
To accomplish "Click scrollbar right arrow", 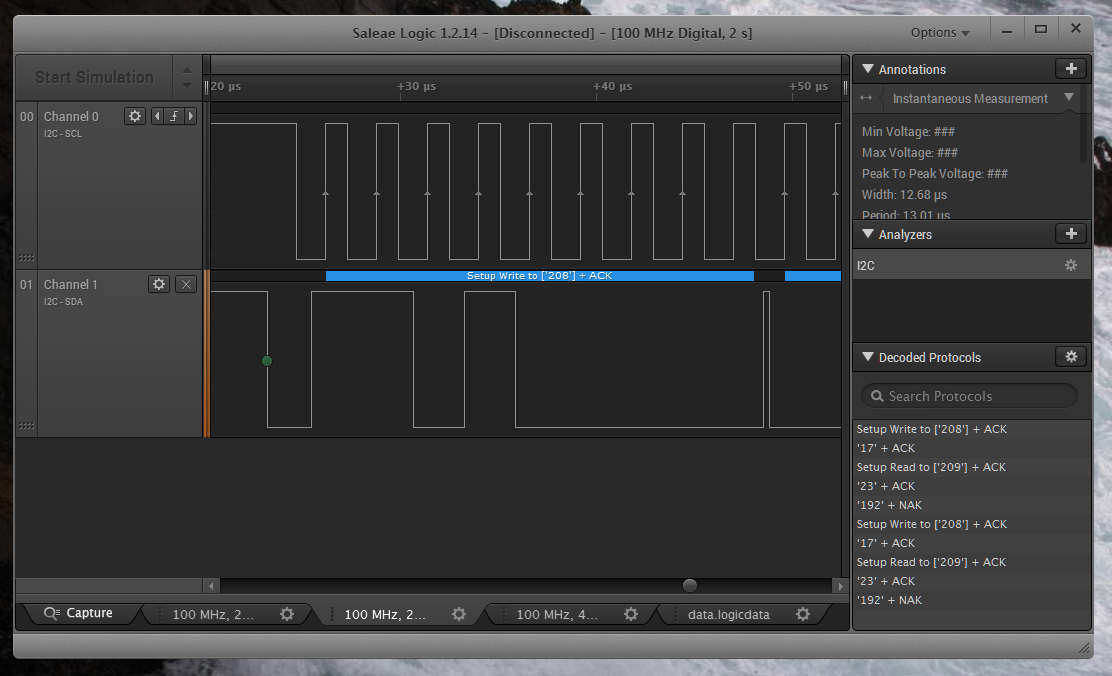I will [x=840, y=586].
